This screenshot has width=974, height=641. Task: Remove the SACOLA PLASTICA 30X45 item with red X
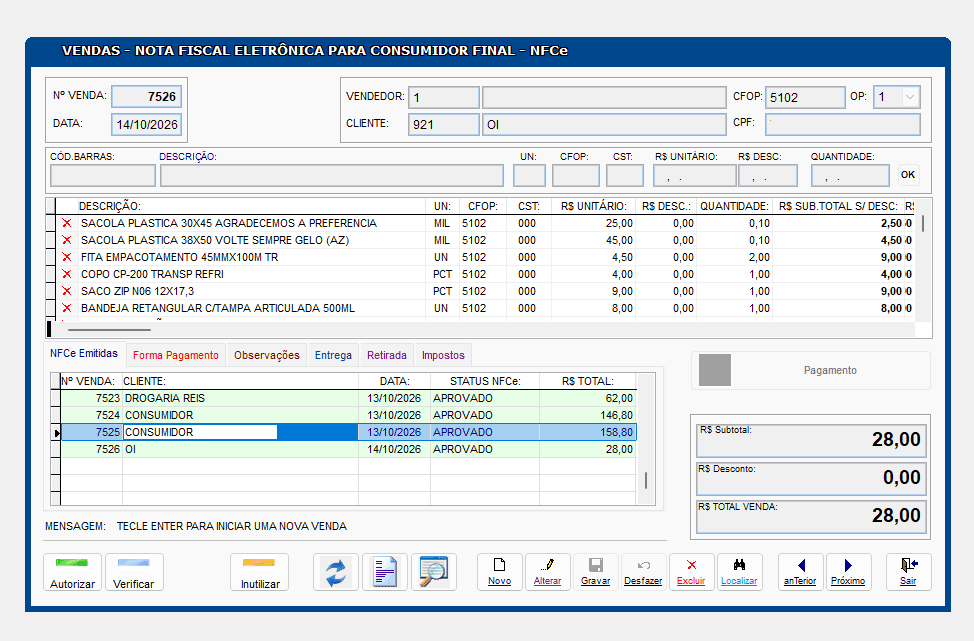[66, 223]
